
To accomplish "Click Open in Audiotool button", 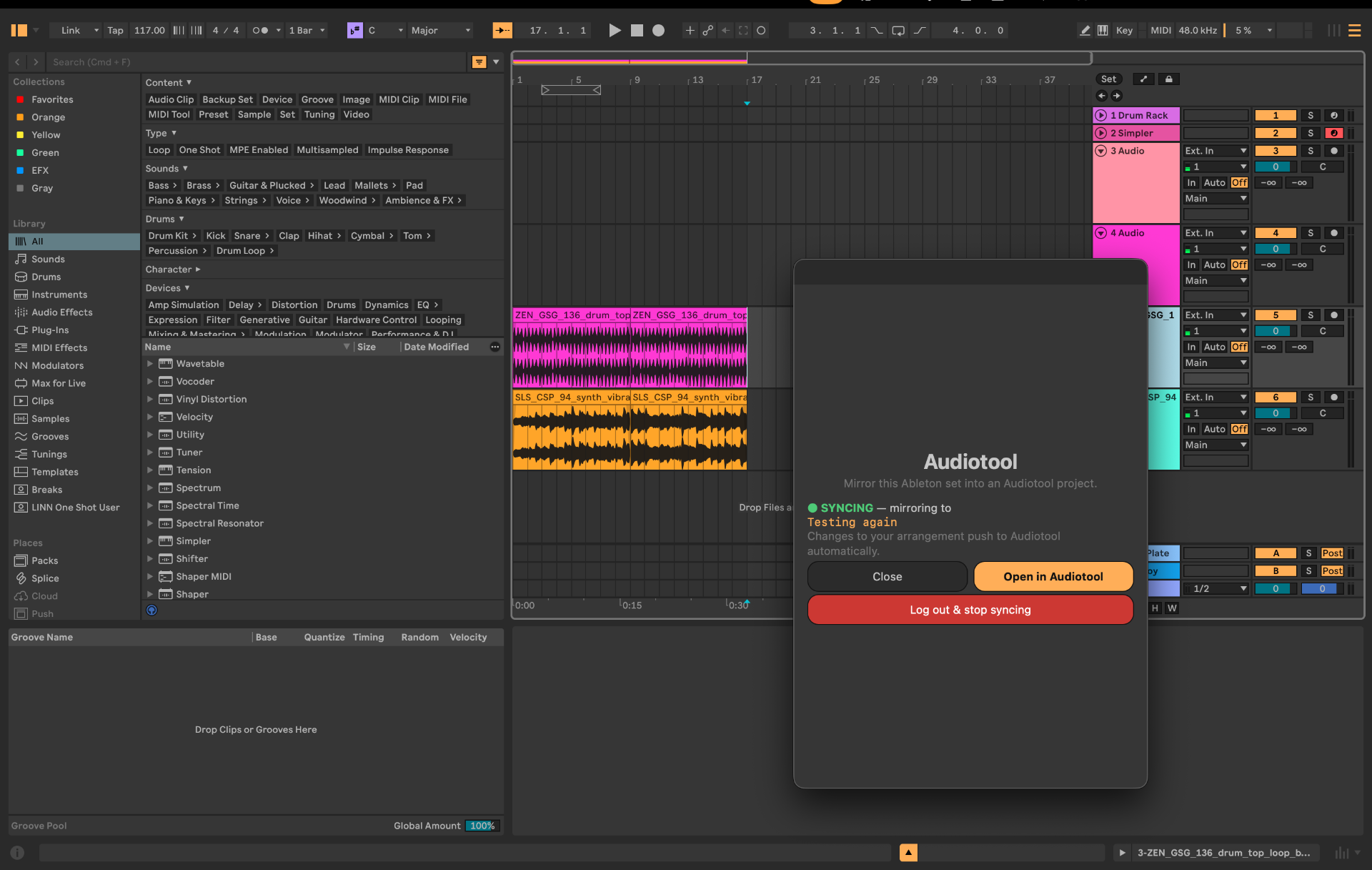I will point(1053,576).
